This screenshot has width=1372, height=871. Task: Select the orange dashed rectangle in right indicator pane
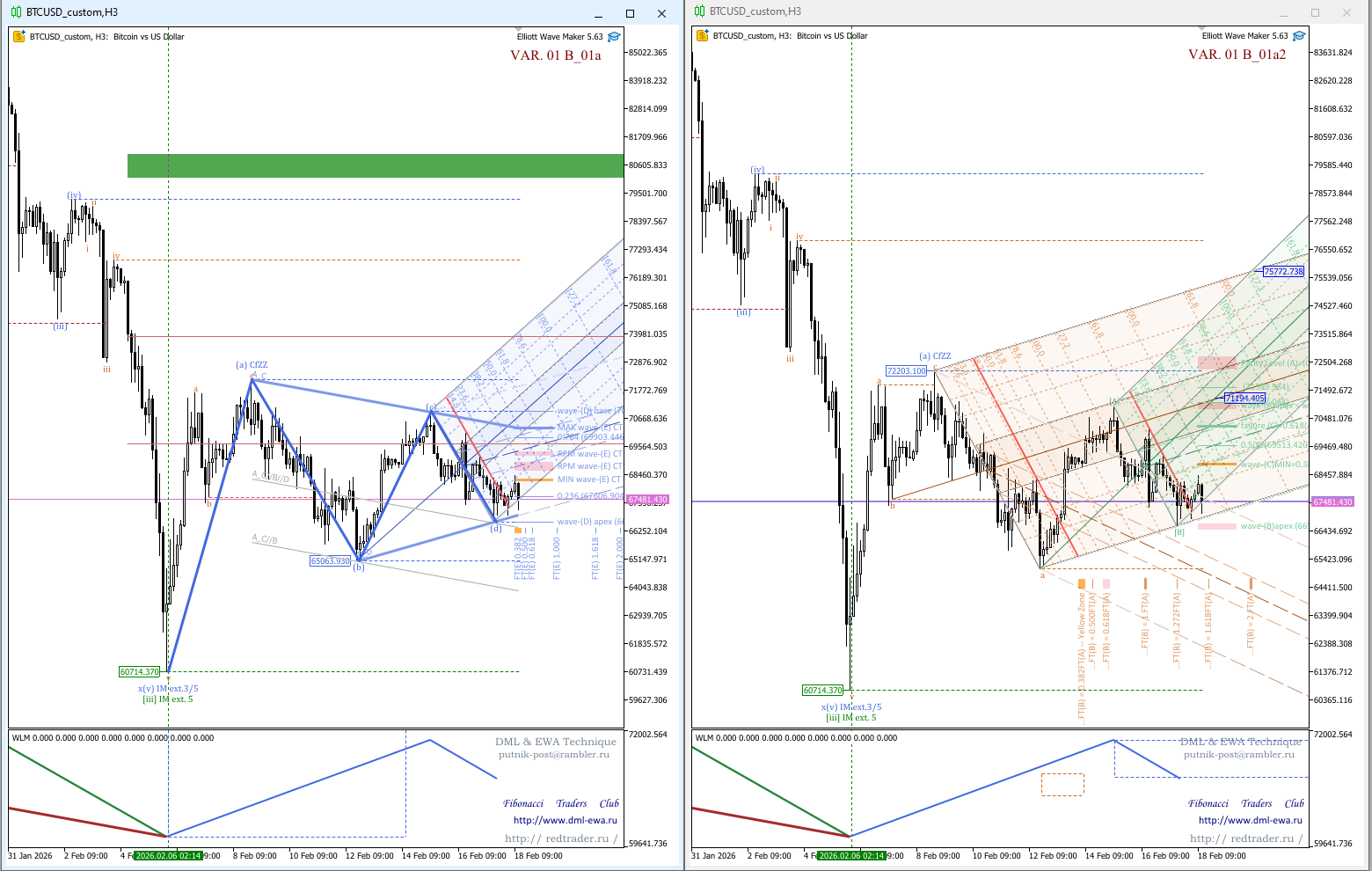[x=1062, y=784]
